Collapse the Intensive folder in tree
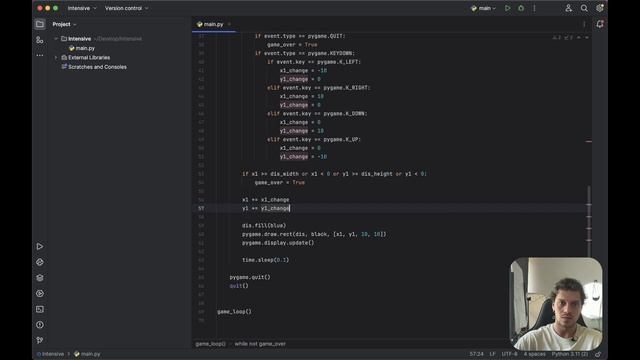 click(56, 39)
